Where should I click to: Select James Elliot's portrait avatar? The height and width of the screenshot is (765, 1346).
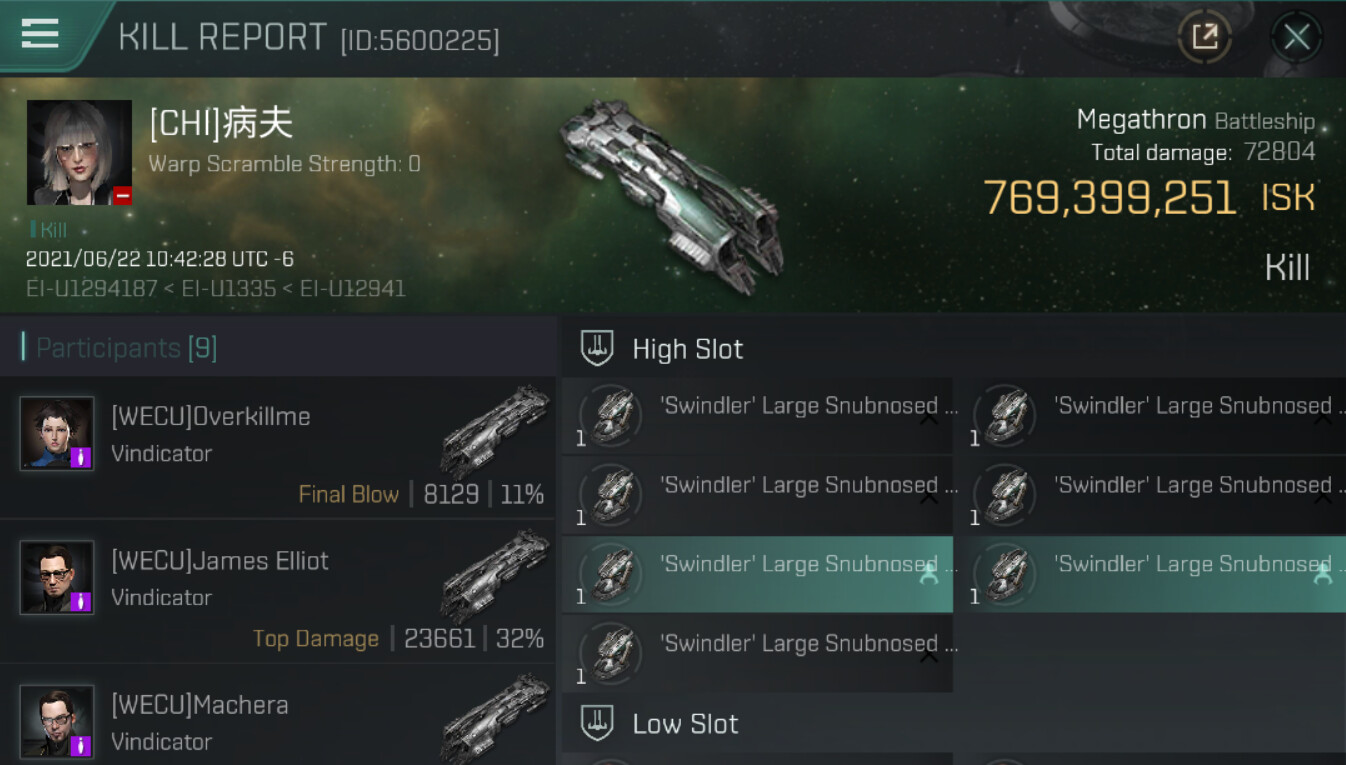click(x=57, y=577)
